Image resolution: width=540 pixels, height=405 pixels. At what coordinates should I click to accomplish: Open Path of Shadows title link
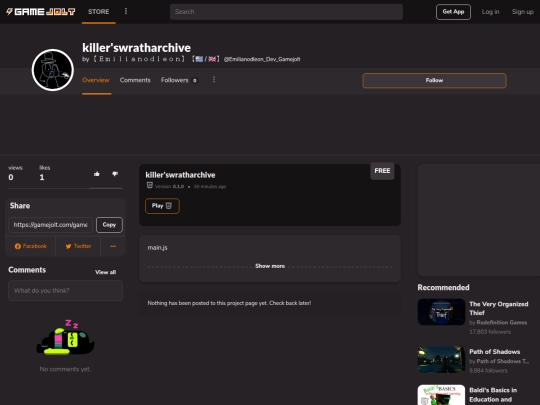[495, 352]
